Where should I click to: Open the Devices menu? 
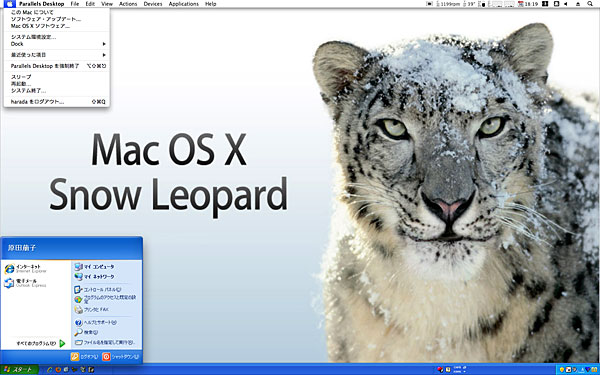(x=153, y=4)
